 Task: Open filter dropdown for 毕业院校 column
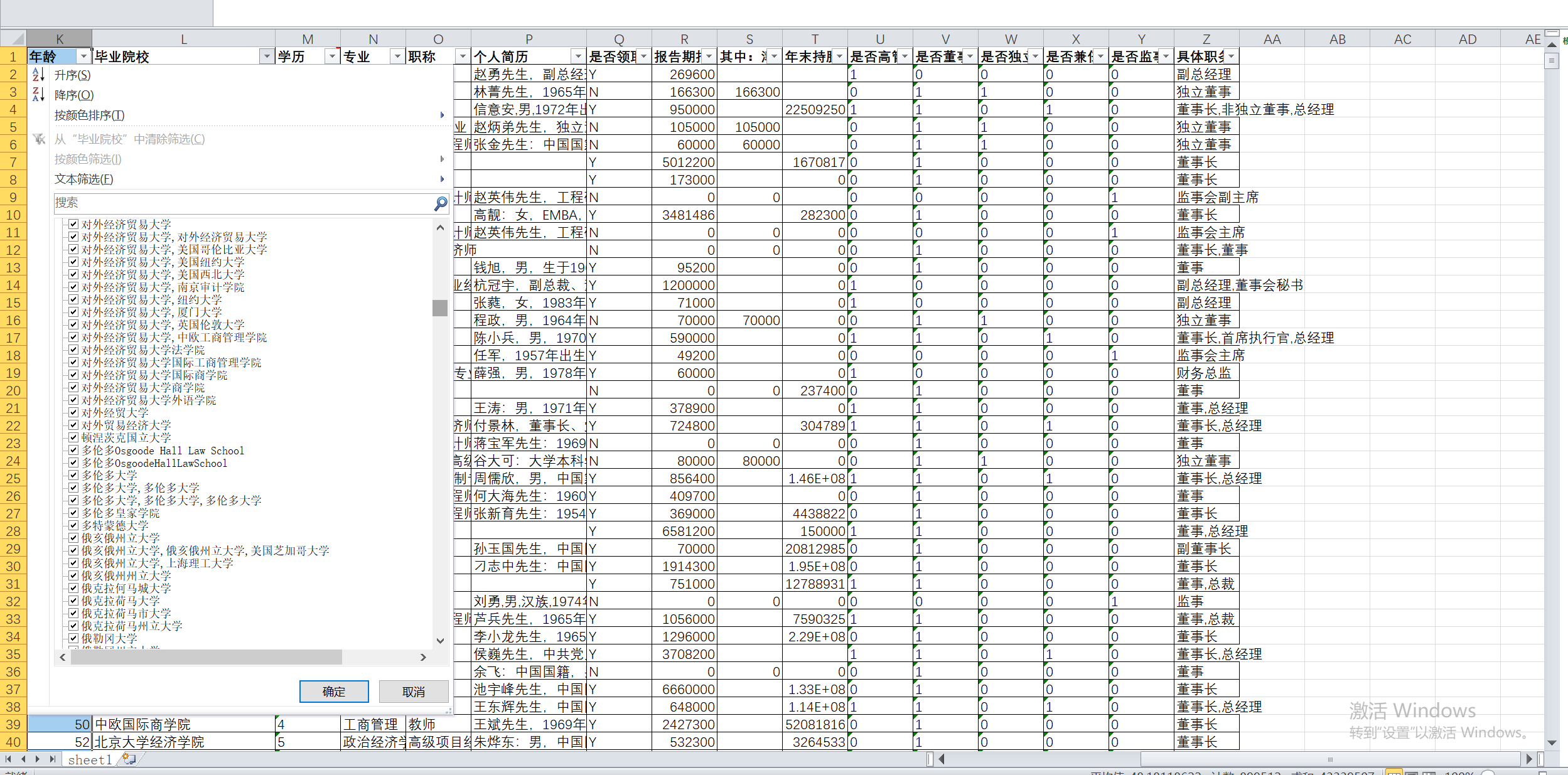(267, 56)
